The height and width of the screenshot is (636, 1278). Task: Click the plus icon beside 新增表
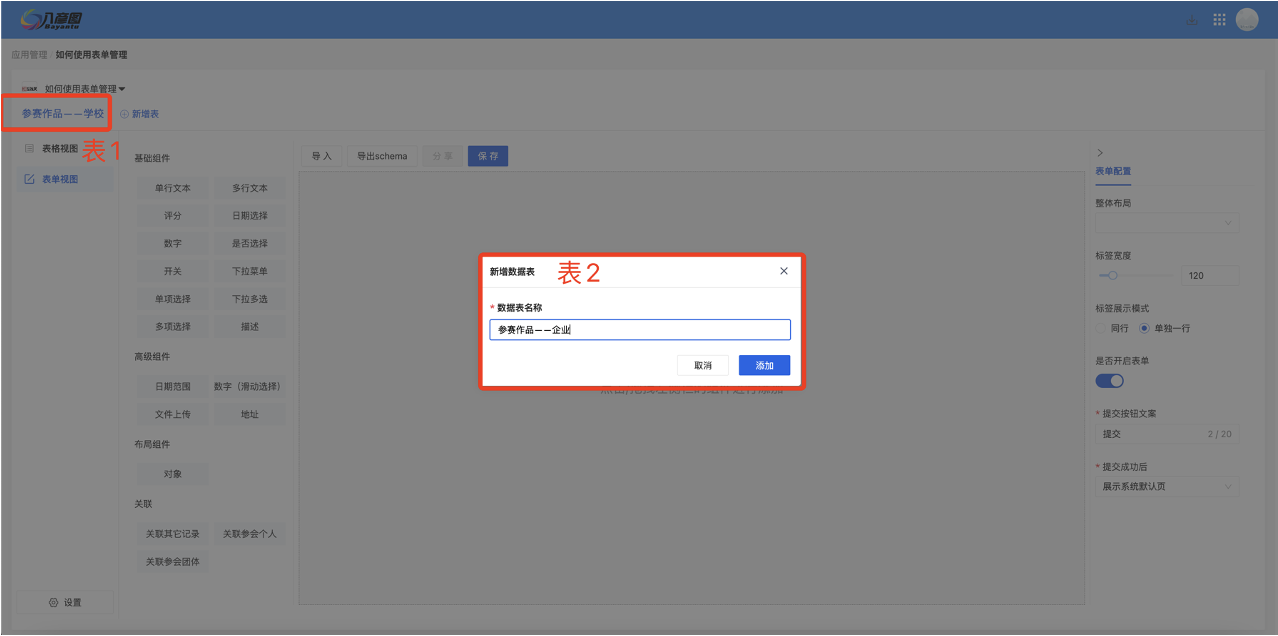tap(124, 114)
